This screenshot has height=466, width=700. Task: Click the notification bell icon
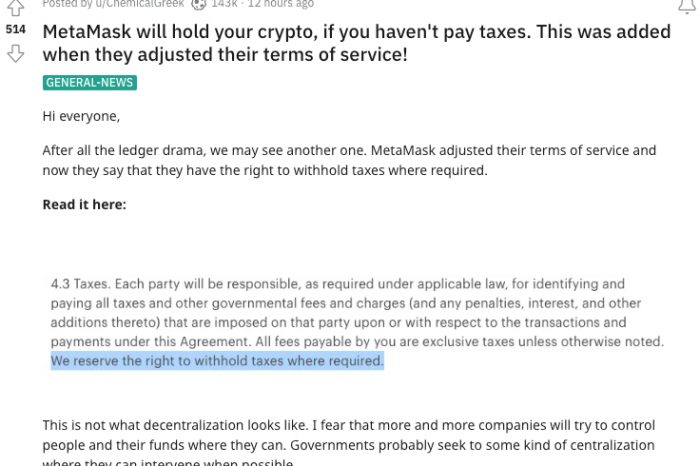(687, 6)
